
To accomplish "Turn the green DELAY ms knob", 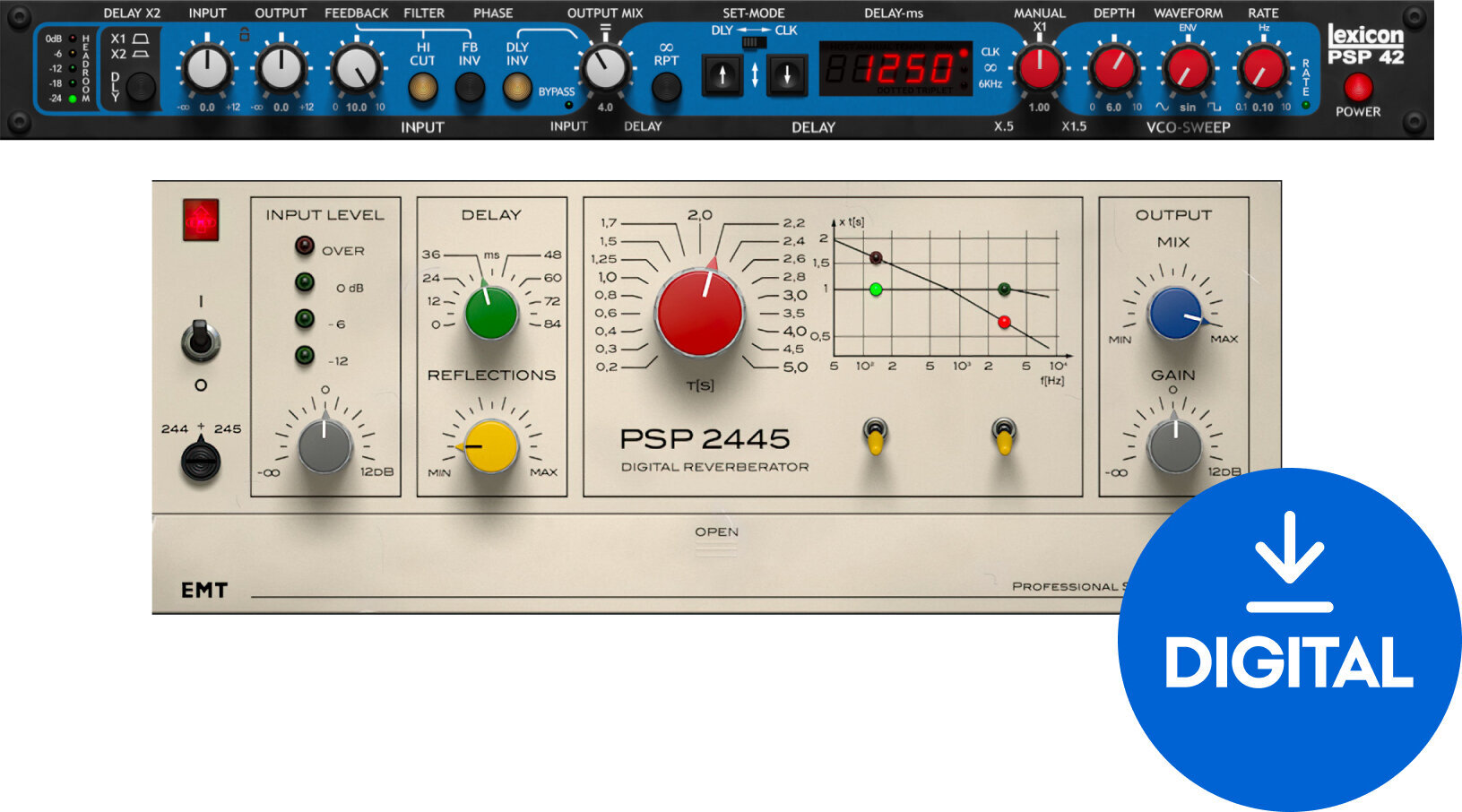I will click(x=493, y=309).
